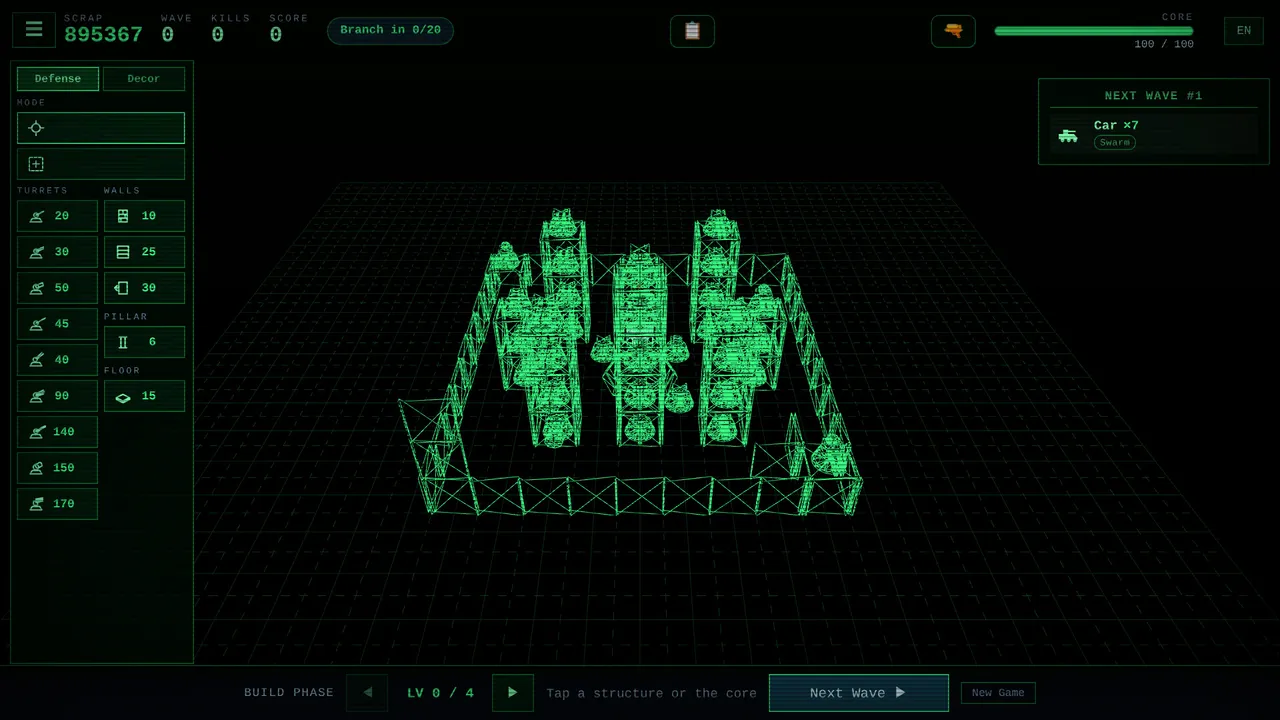Select the turret costing 90
Image resolution: width=1280 pixels, height=720 pixels.
coord(57,396)
